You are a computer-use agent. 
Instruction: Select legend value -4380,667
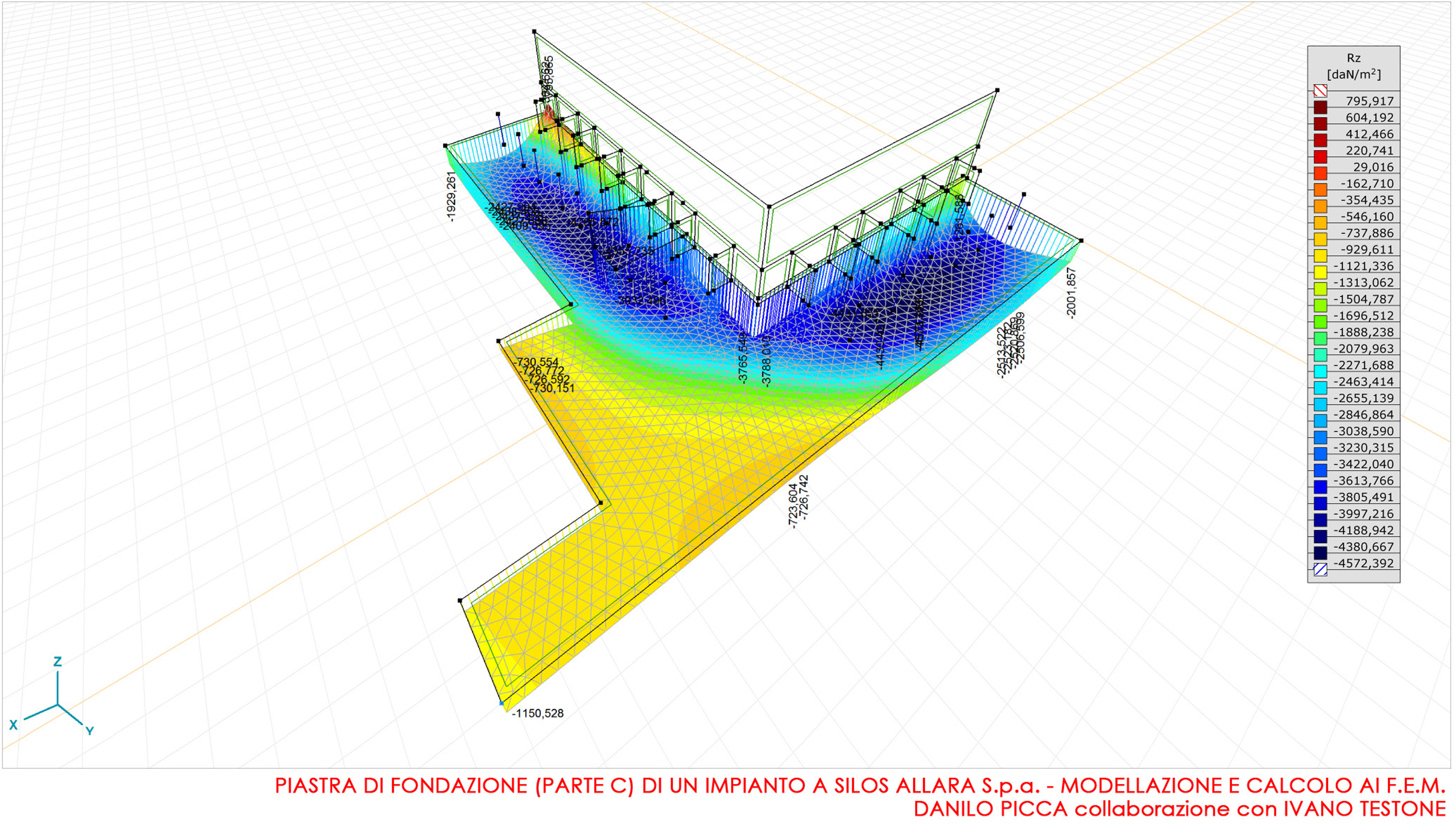coord(1364,547)
